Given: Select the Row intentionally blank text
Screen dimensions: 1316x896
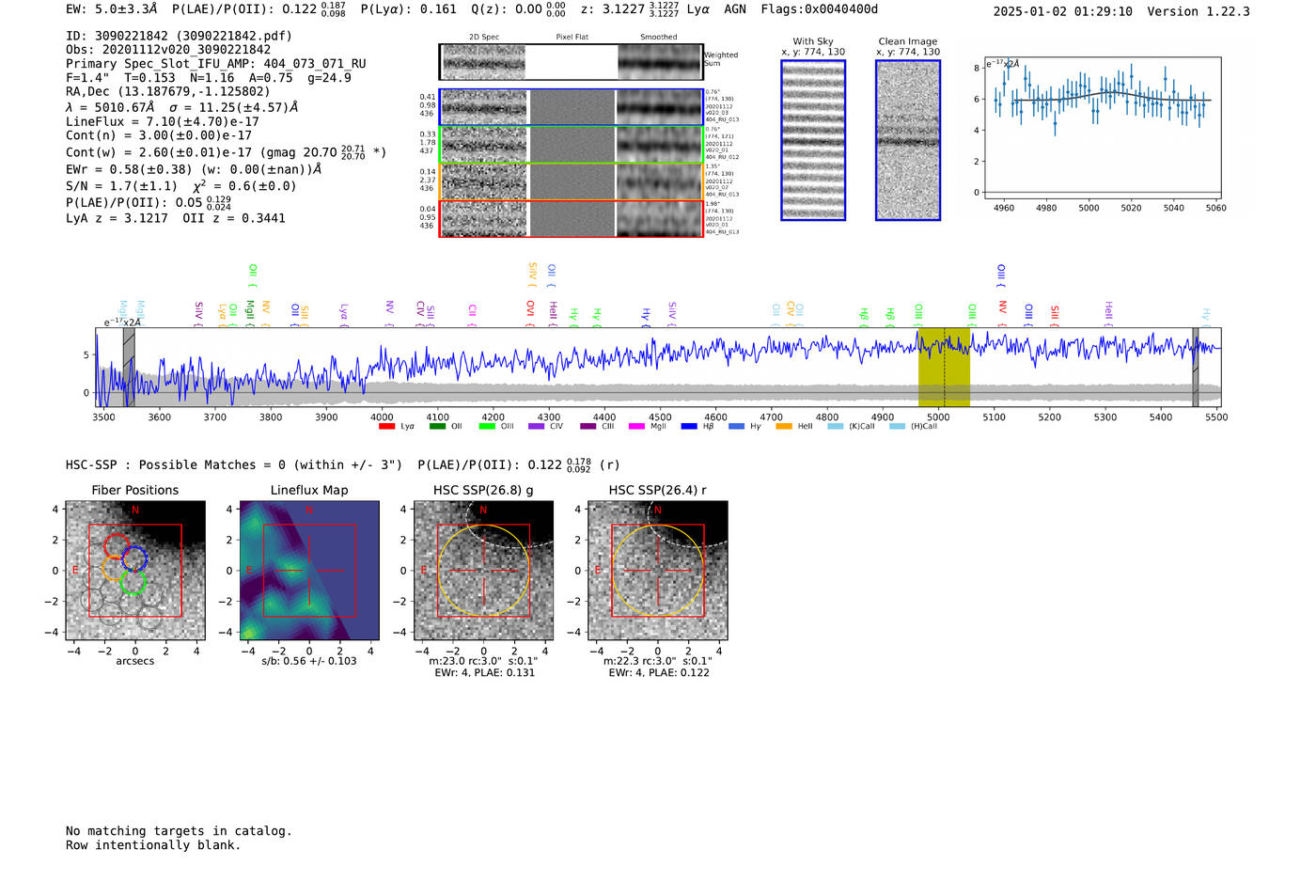Looking at the screenshot, I should coord(153,845).
